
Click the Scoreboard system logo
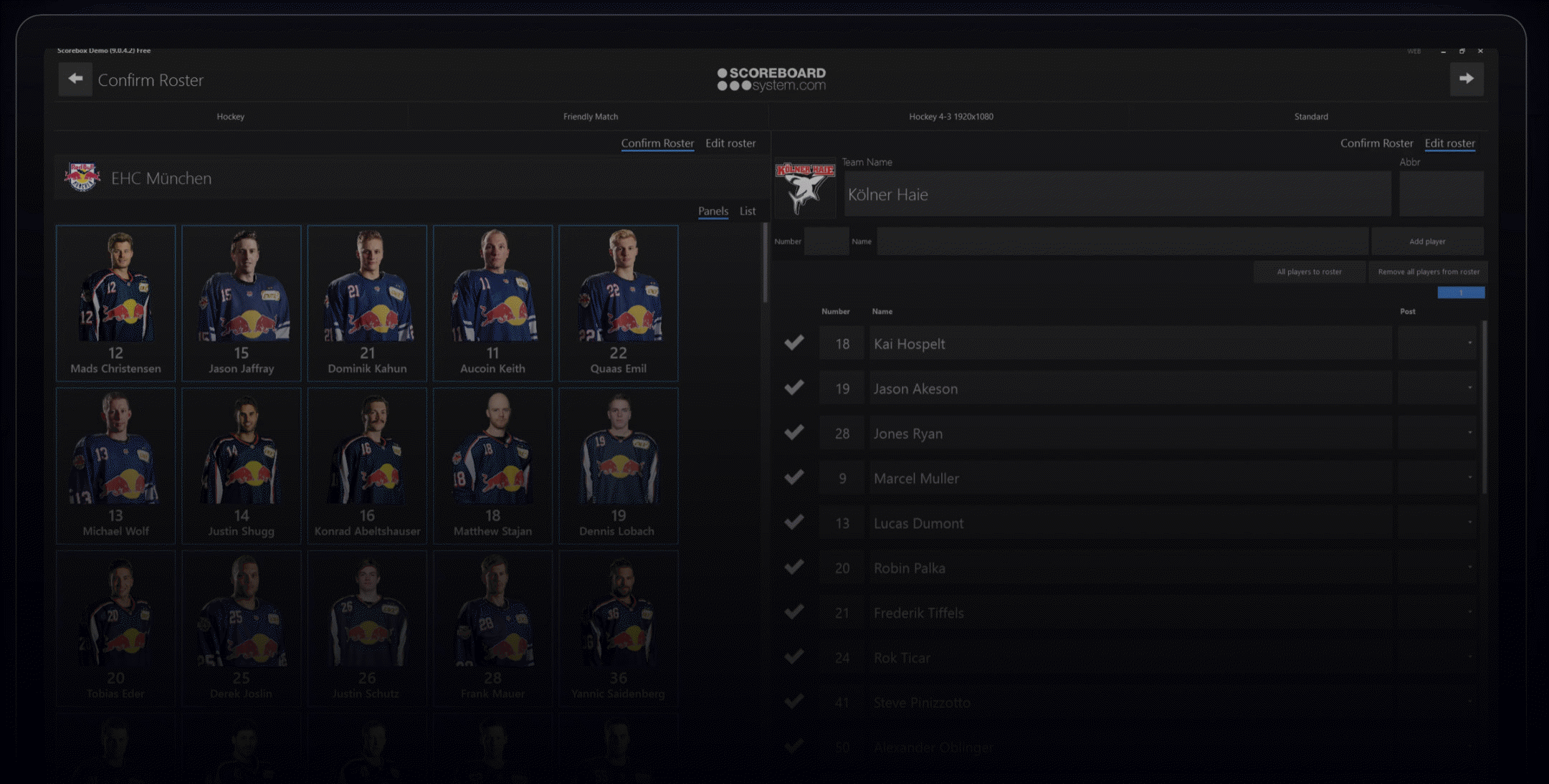point(771,80)
